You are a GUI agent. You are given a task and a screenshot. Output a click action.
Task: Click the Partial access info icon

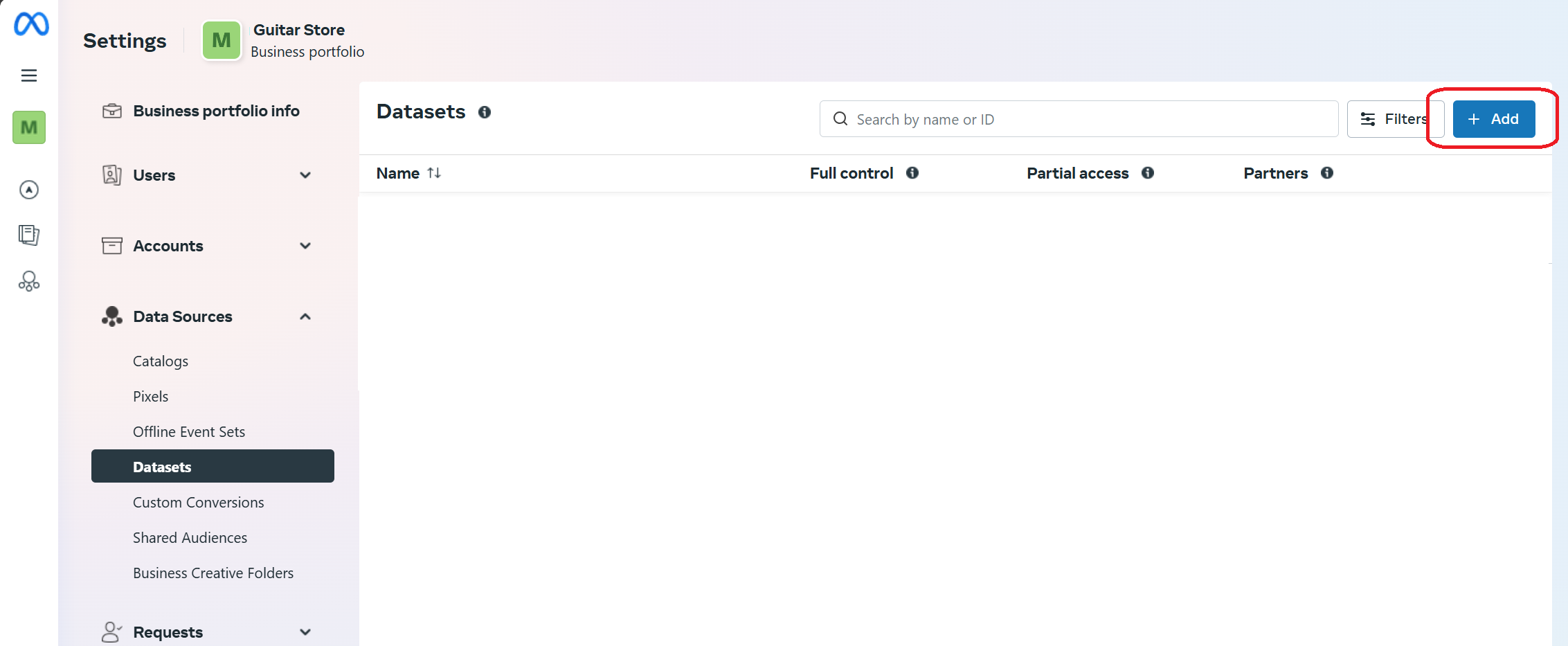(x=1148, y=173)
